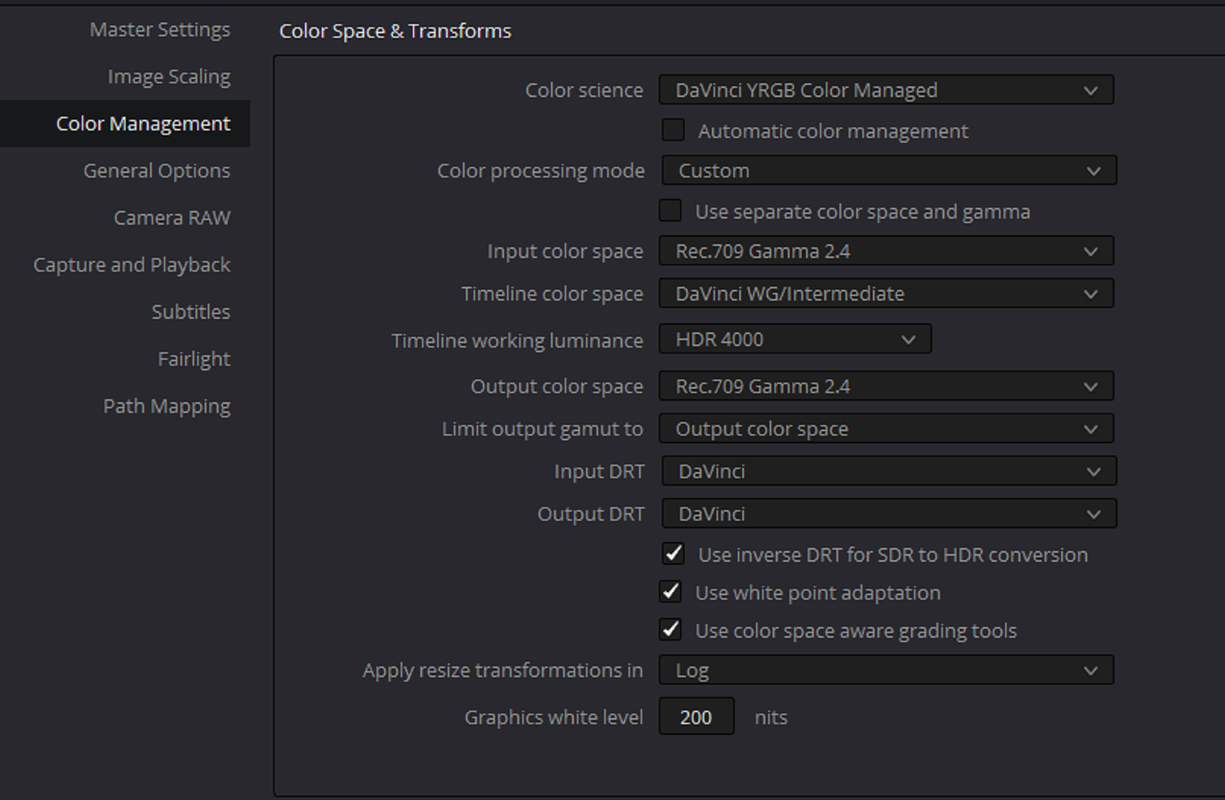Expand the Limit output gamut to dropdown

point(886,429)
